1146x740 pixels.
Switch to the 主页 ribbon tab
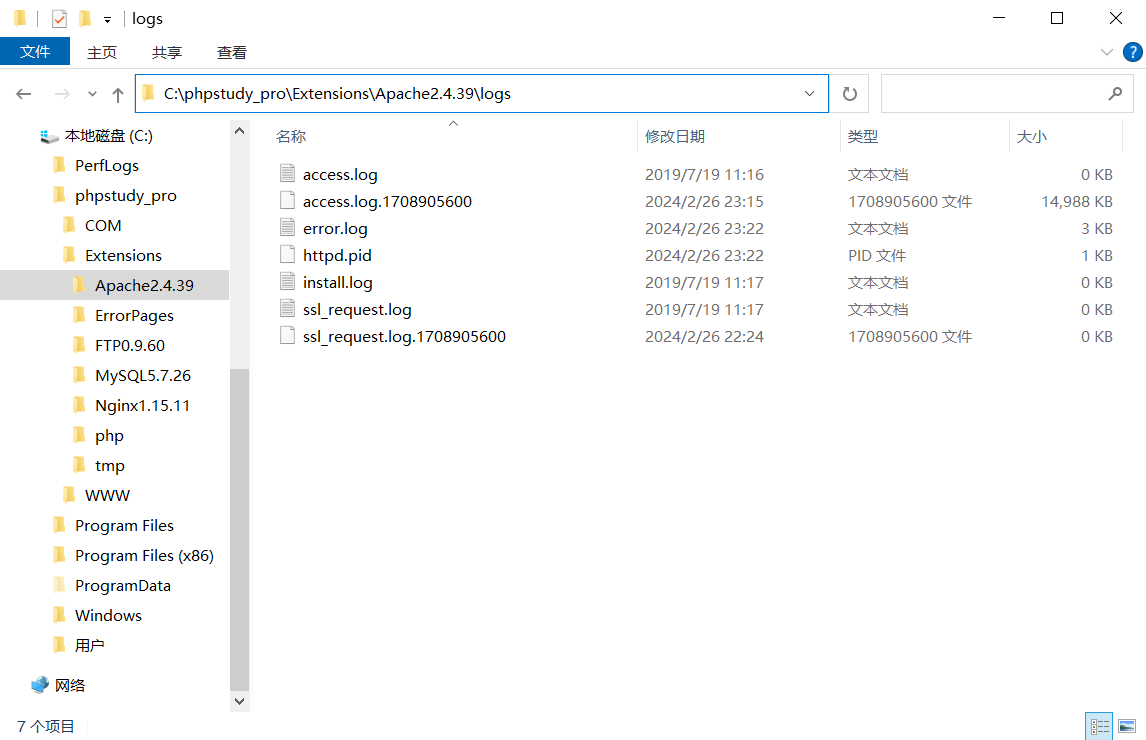point(102,53)
